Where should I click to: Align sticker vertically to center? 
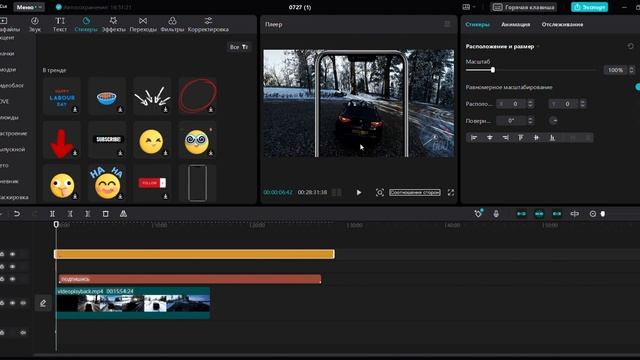[536, 138]
